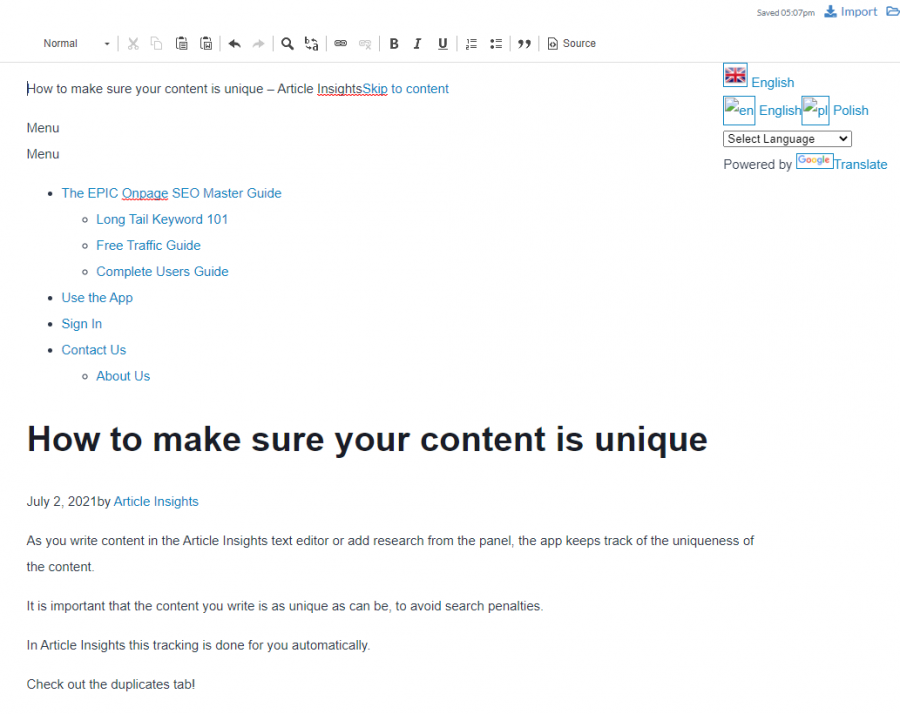Click the UK flag icon
This screenshot has width=900, height=714.
point(735,75)
